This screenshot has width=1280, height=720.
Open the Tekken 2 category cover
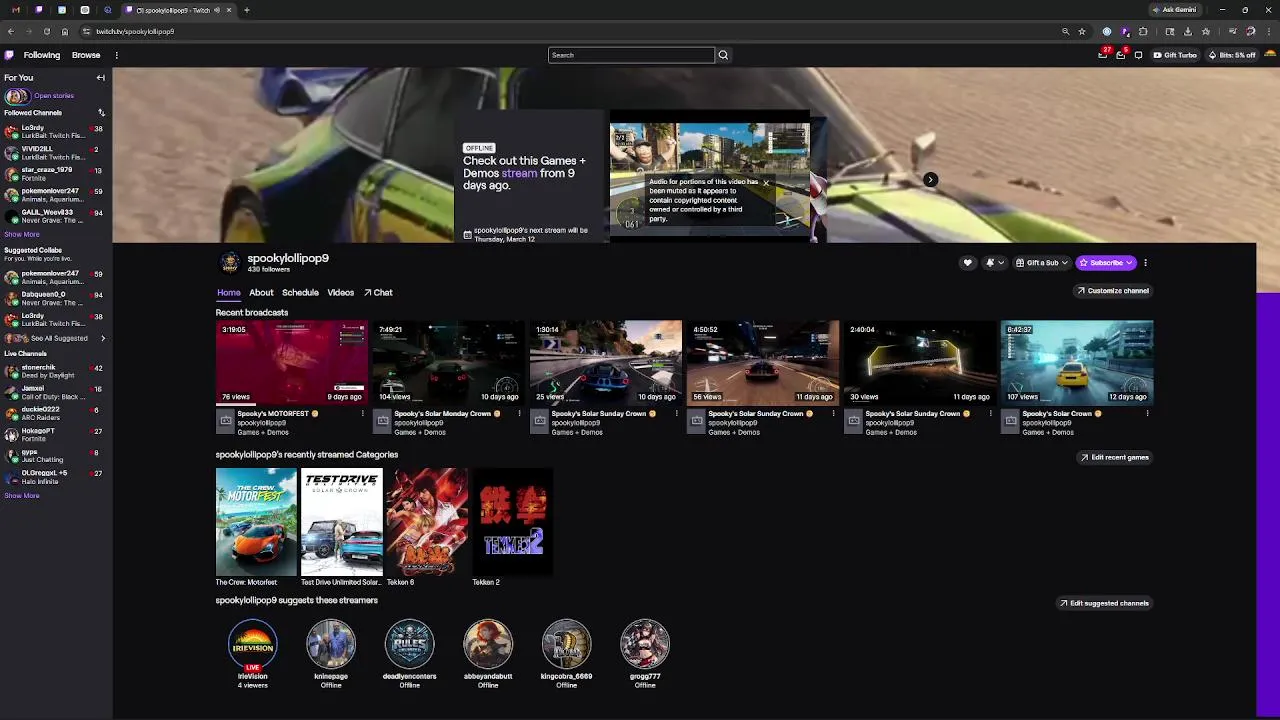tap(513, 522)
